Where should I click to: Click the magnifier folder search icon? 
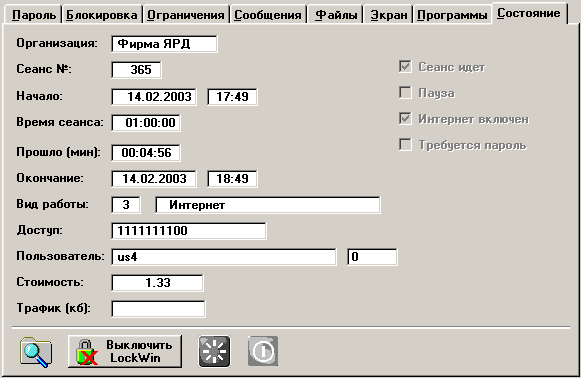pyautogui.click(x=36, y=352)
